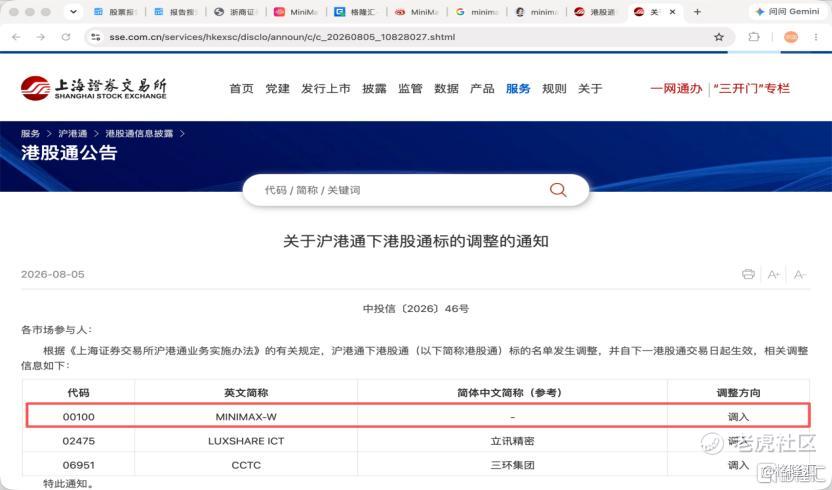Open the 发行上市 navigation item
832x490 pixels.
click(x=326, y=89)
